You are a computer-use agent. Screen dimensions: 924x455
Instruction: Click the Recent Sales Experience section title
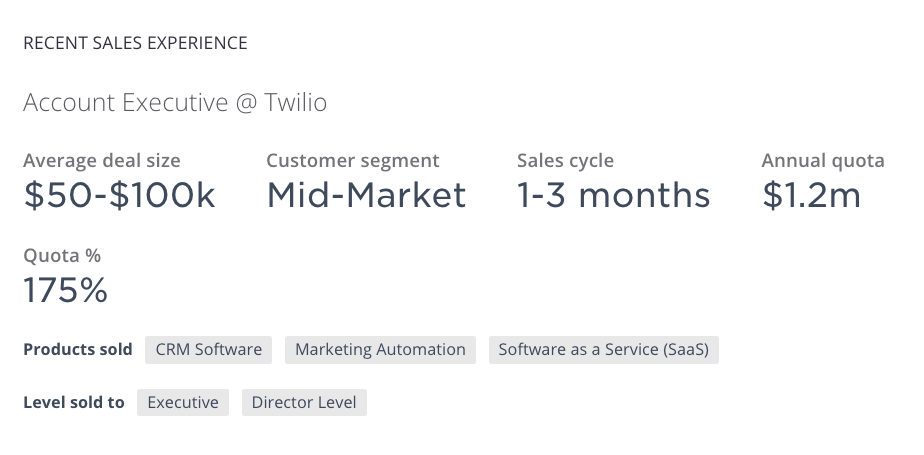point(136,43)
